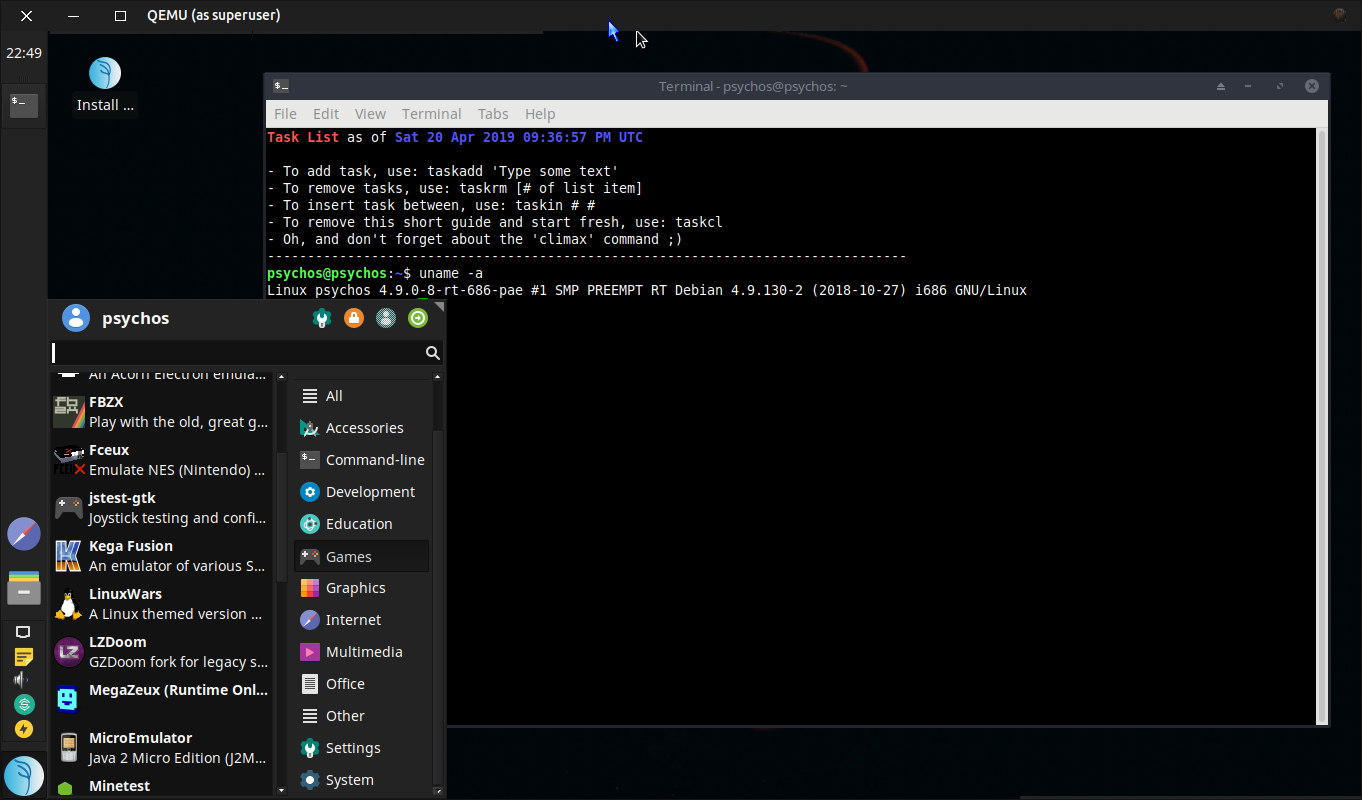Open the View menu in Terminal
This screenshot has height=800, width=1362.
tap(370, 114)
